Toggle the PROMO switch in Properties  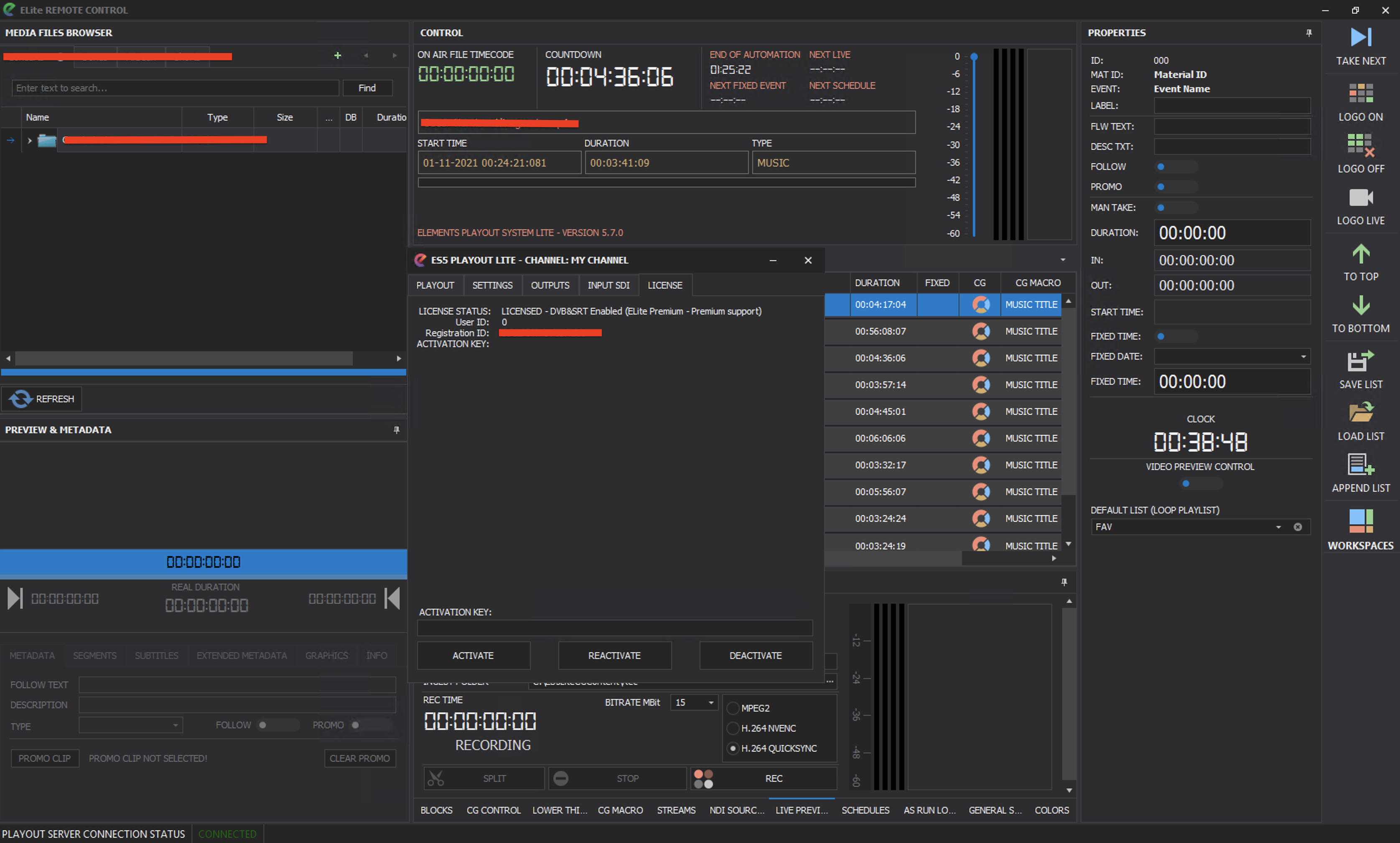(1177, 186)
